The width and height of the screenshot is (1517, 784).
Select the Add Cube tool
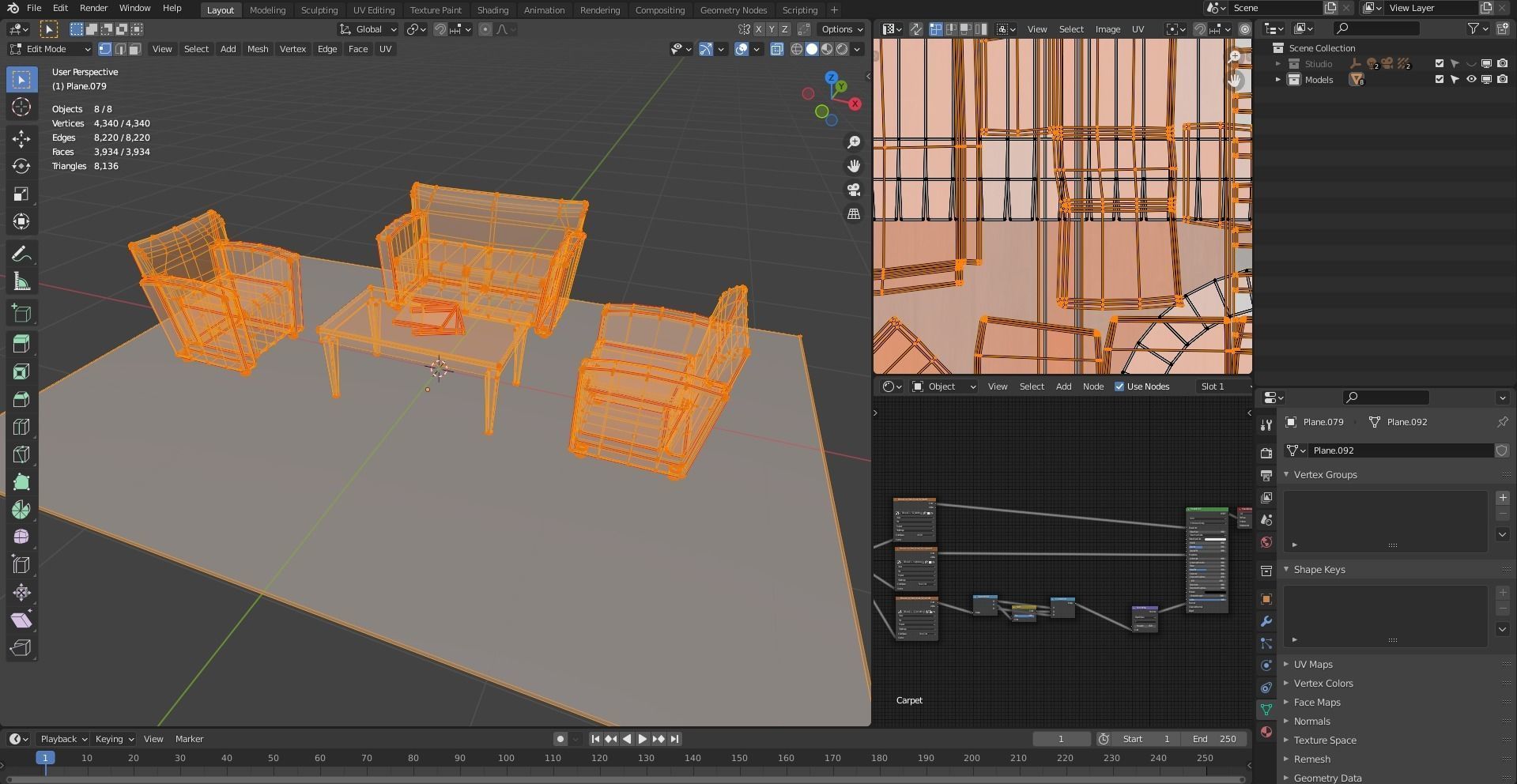point(21,314)
